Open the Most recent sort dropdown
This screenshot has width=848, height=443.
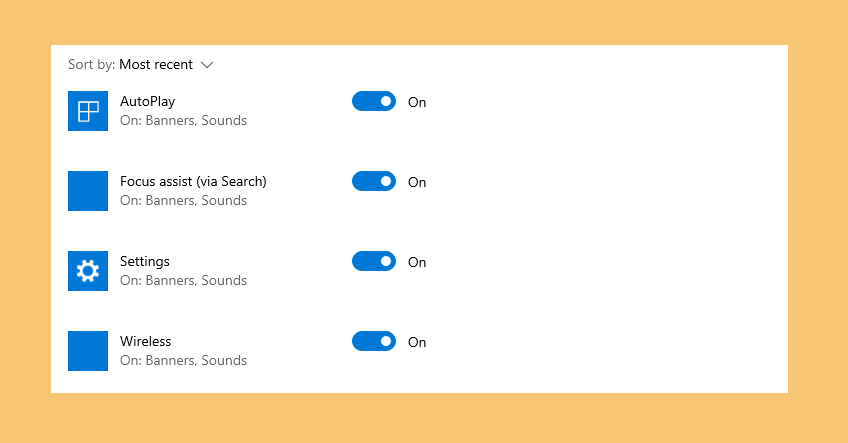[x=156, y=64]
